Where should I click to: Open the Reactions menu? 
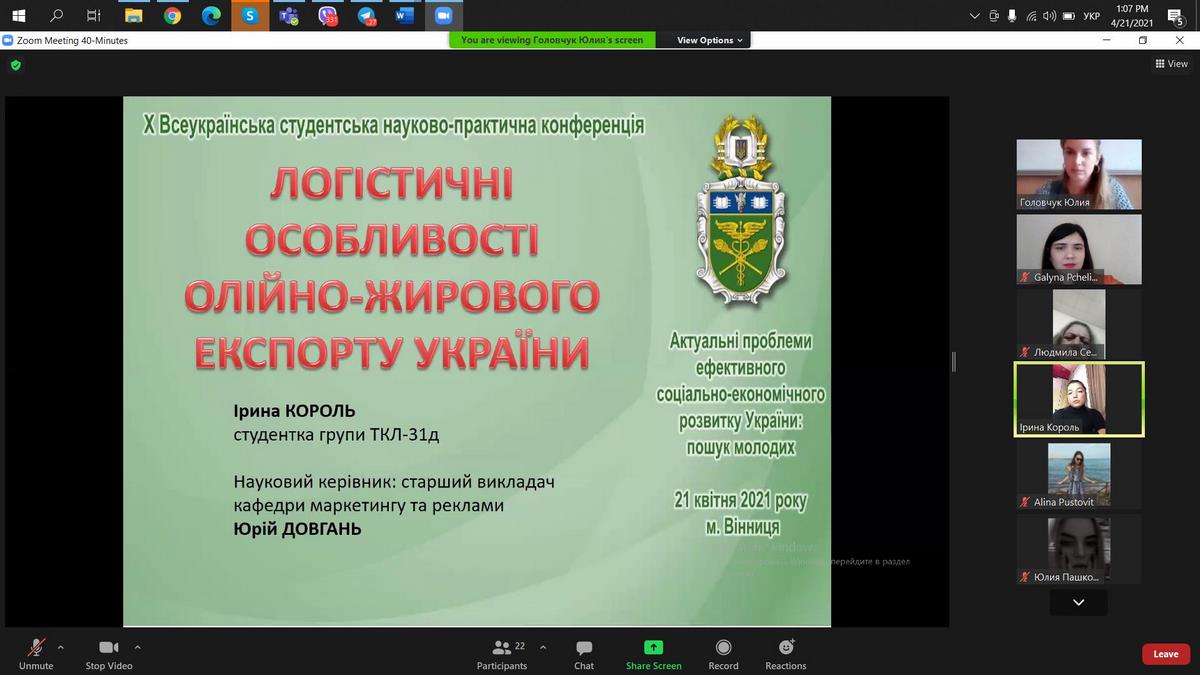(786, 654)
